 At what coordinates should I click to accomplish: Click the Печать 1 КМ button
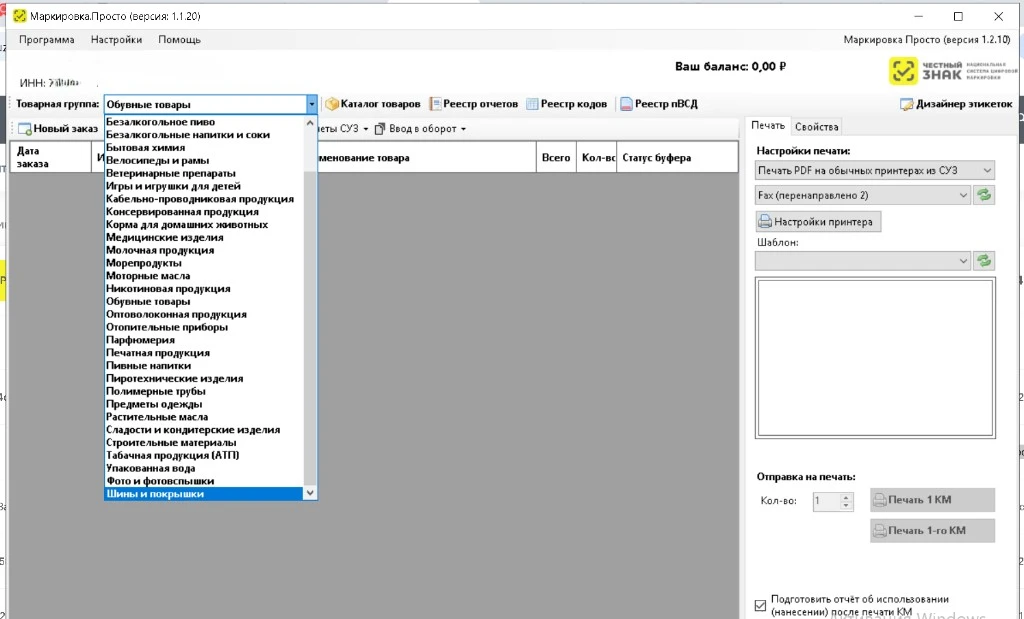click(932, 500)
